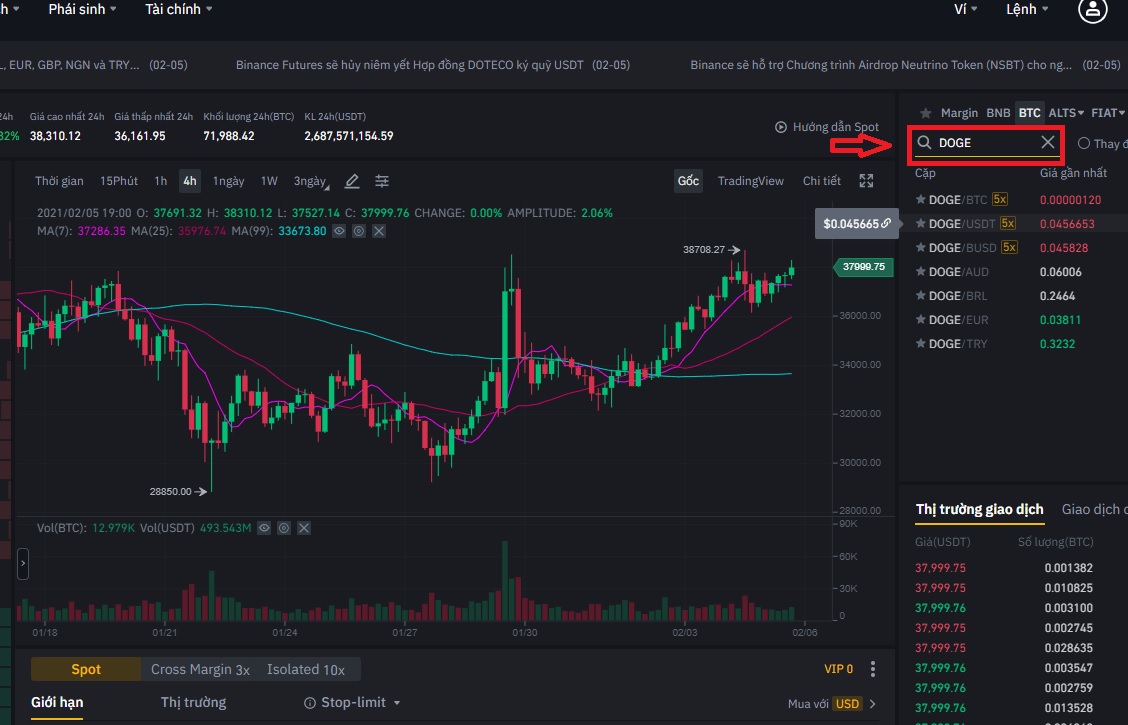This screenshot has width=1128, height=725.
Task: Open the Hướng dẫn Spot guide link
Action: [827, 127]
